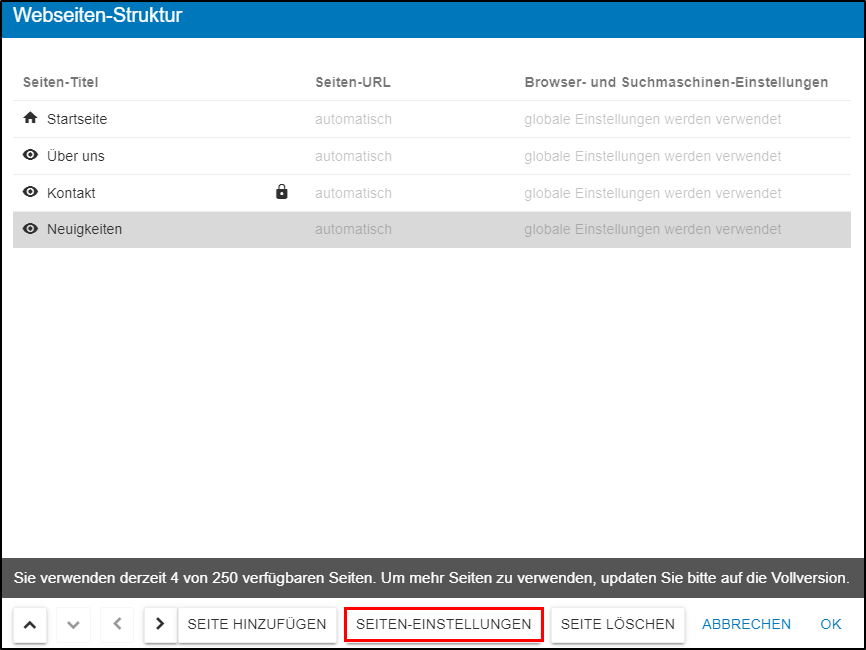Click the Seiten-URL value for Kontakt
This screenshot has height=650, width=866.
pos(353,193)
